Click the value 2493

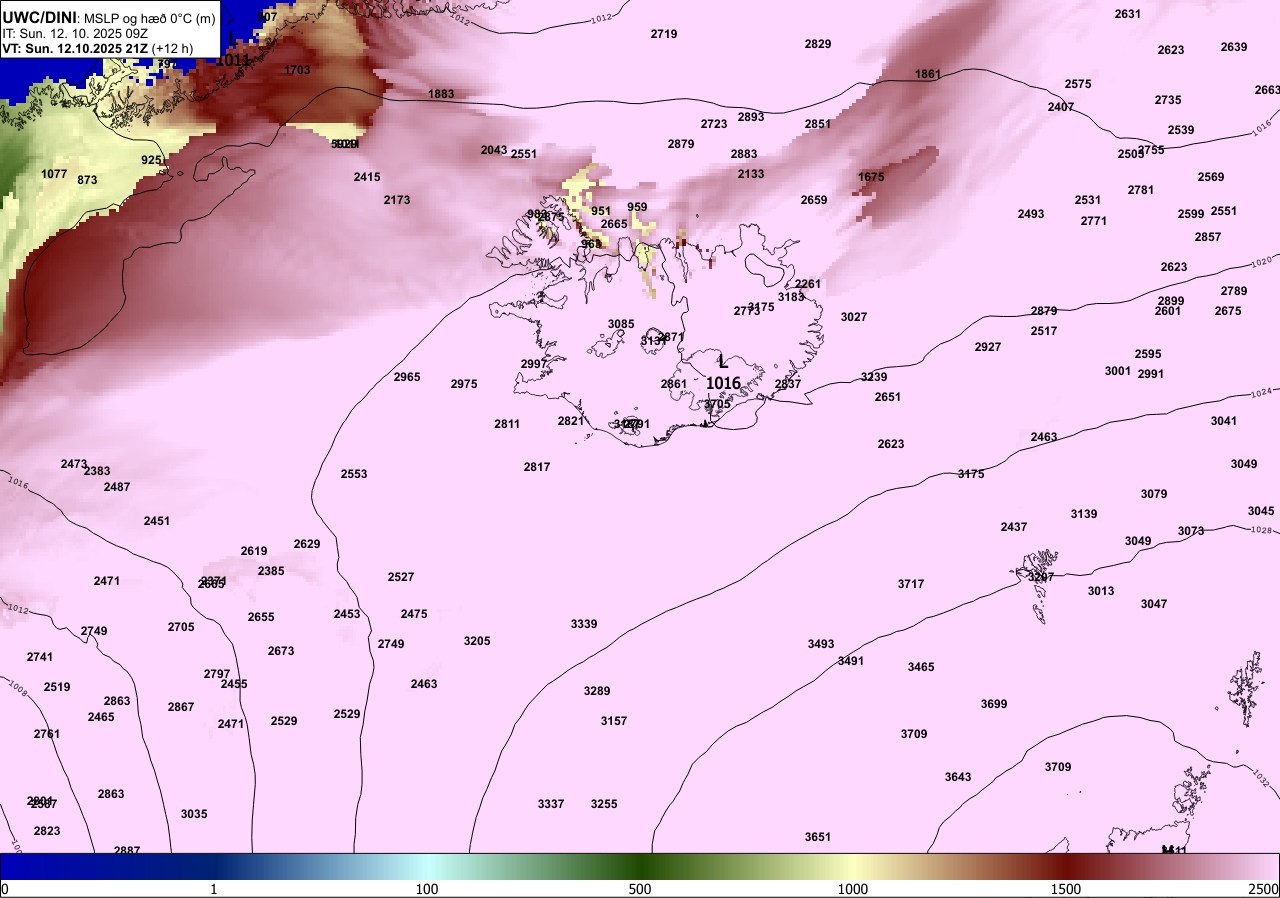(x=1031, y=214)
